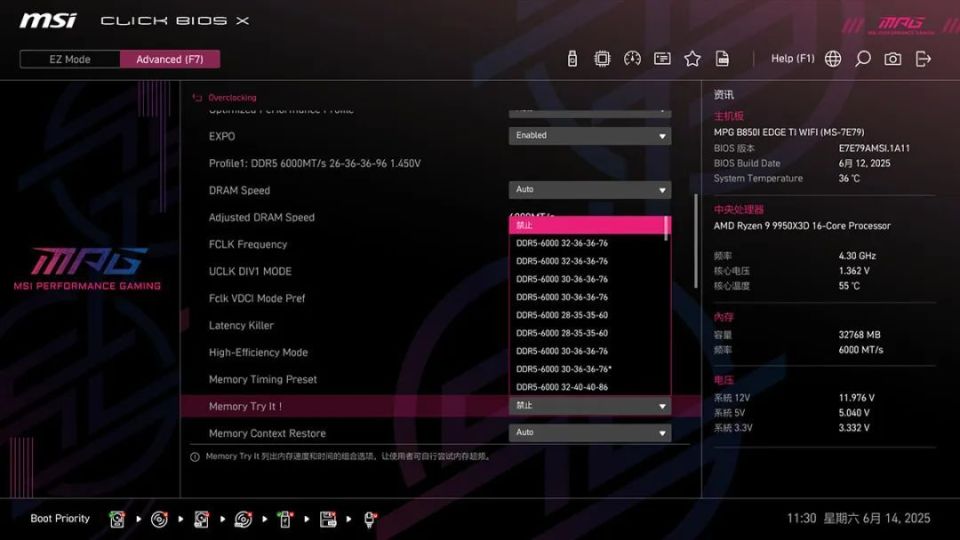Collapse the Memory Try It ! dropdown field
The image size is (960, 540).
click(590, 406)
